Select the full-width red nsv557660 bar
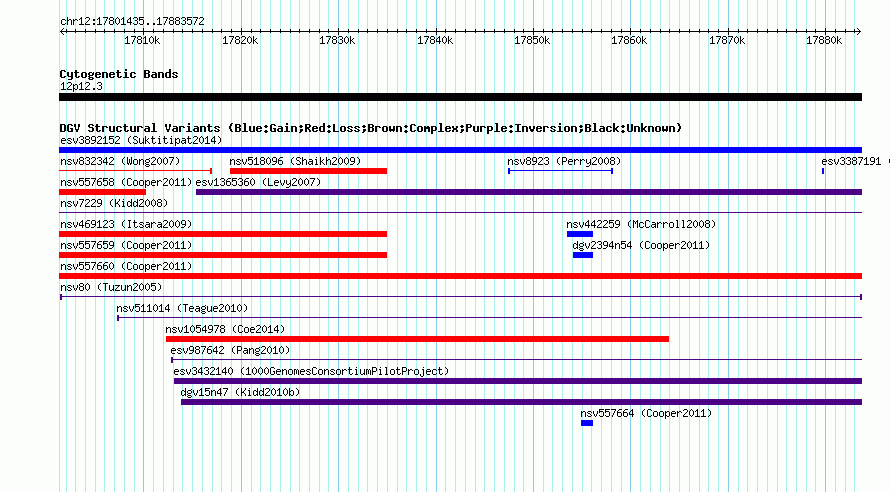The width and height of the screenshot is (890, 492). pos(460,276)
